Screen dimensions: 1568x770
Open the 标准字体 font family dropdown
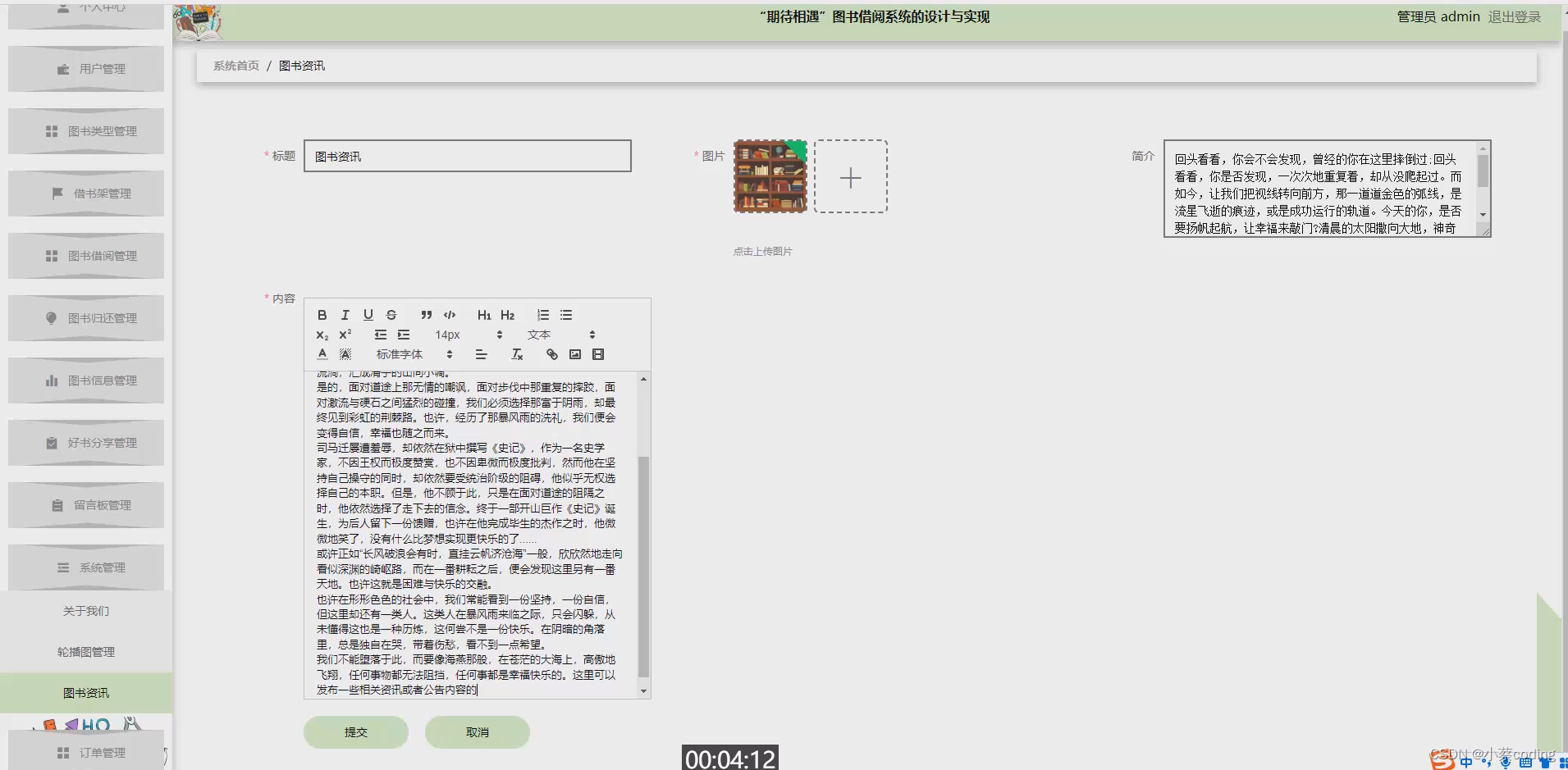point(400,353)
